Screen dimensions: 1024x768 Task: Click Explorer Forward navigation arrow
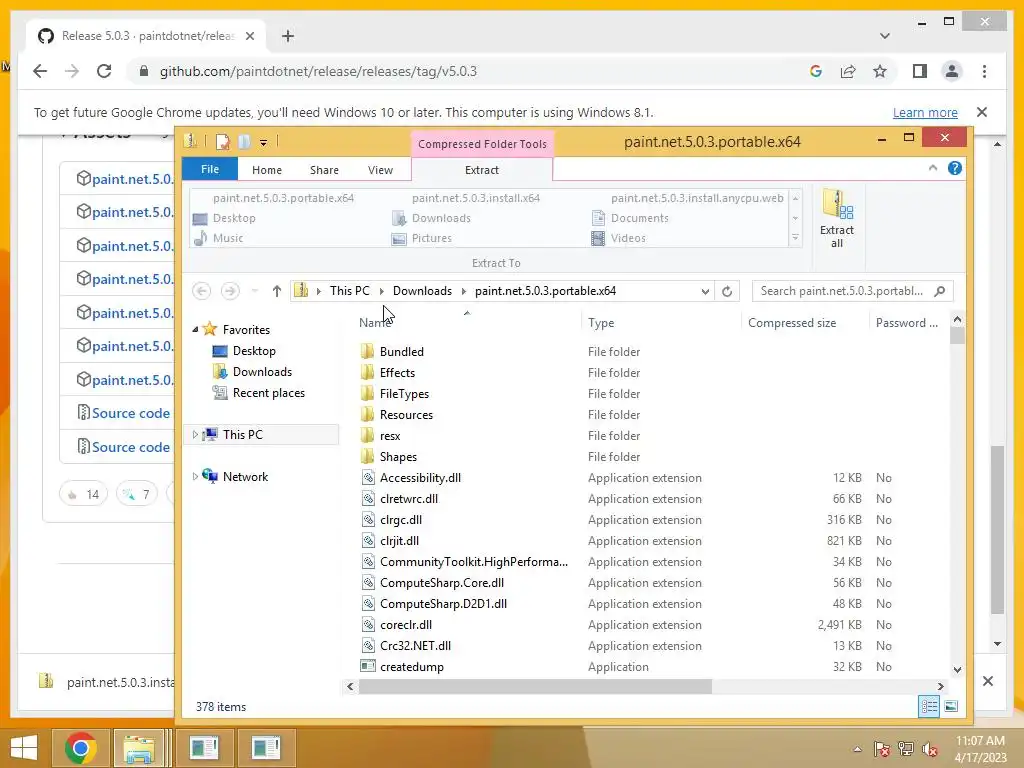point(230,291)
